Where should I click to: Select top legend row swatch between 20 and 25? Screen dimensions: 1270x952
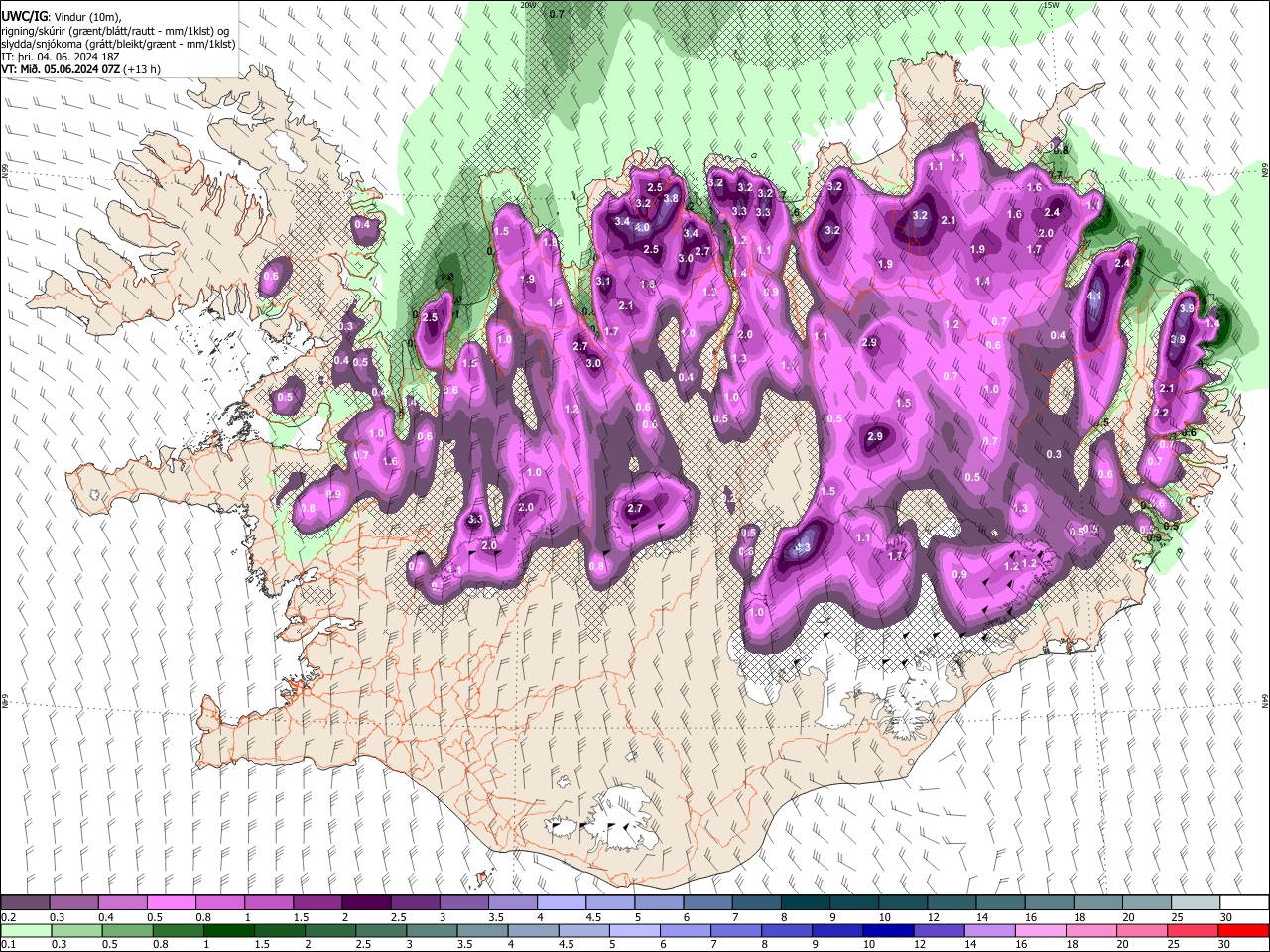pyautogui.click(x=1146, y=903)
